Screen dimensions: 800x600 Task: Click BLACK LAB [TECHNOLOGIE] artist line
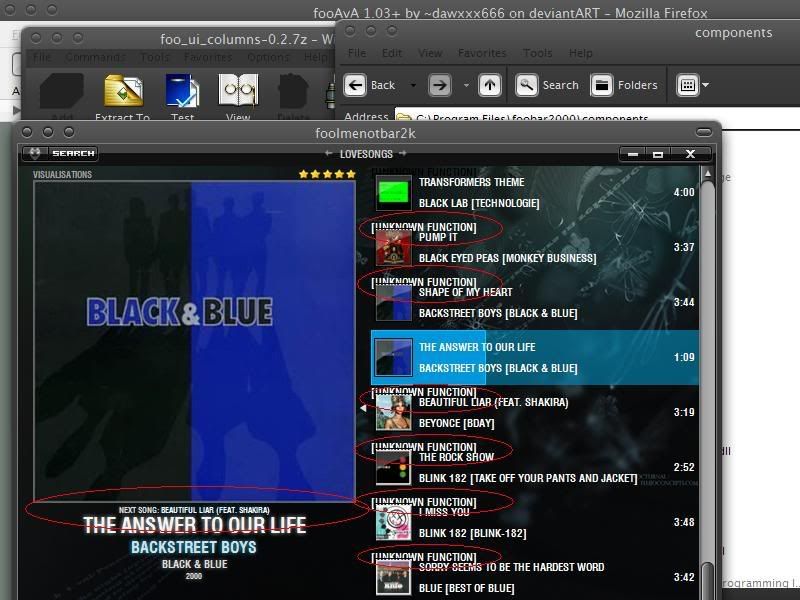(479, 203)
